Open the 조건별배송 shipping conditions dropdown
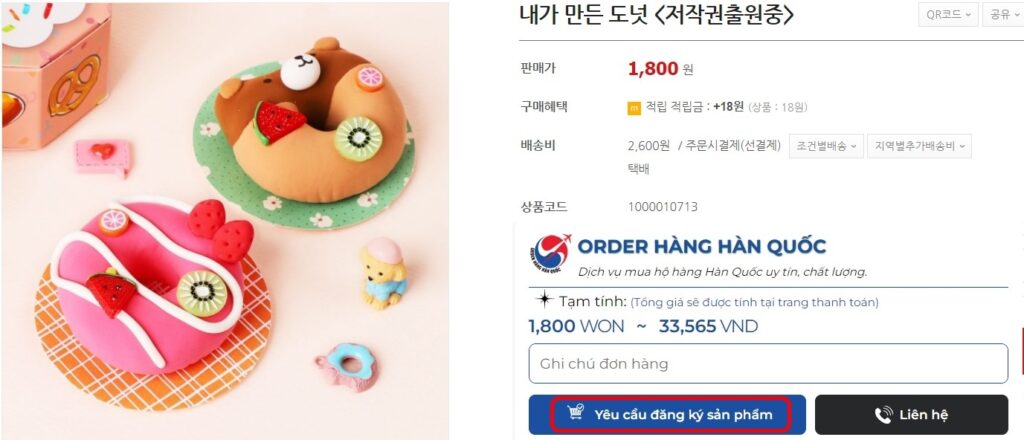This screenshot has height=440, width=1024. pos(826,146)
